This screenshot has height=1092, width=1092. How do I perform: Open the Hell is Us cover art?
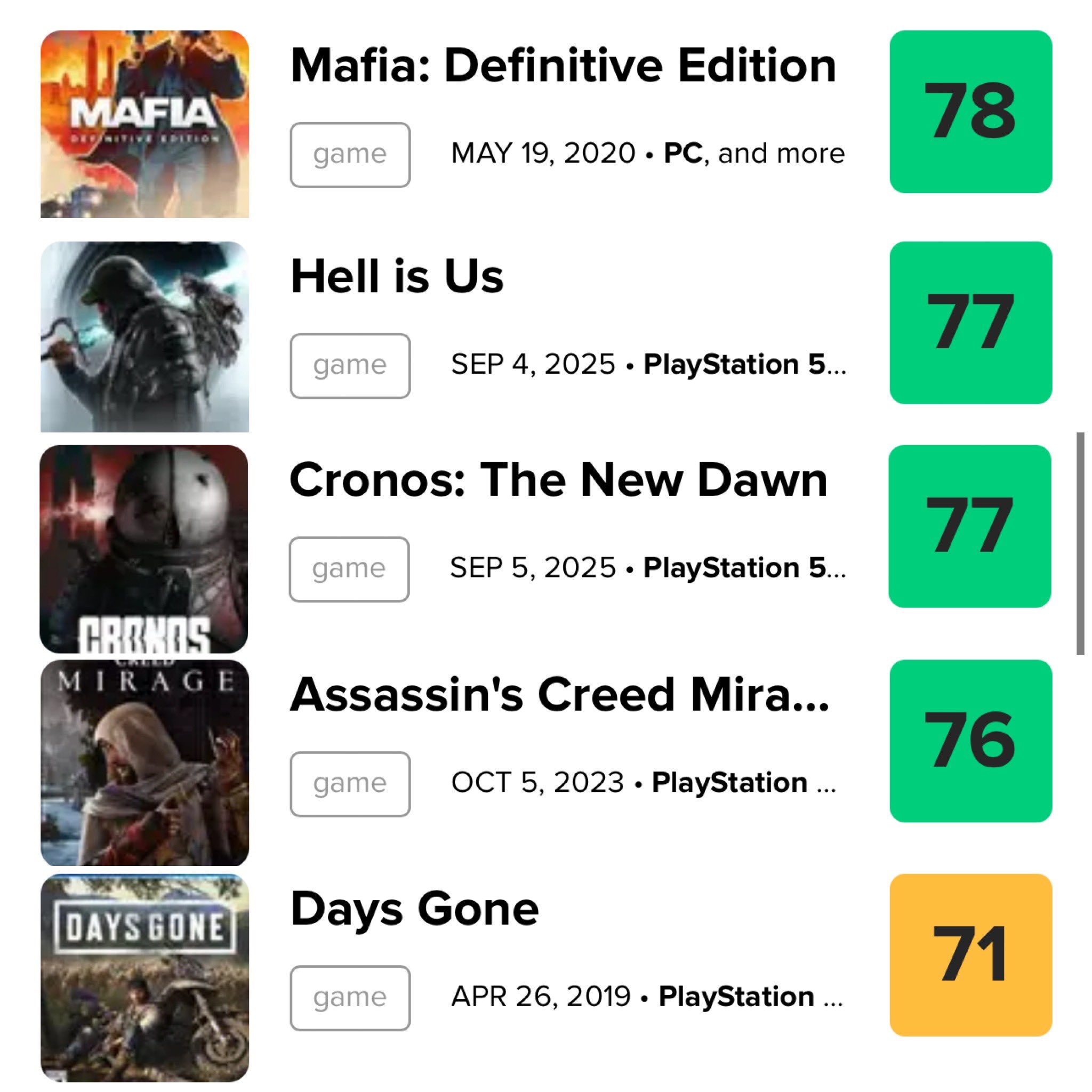pyautogui.click(x=144, y=337)
